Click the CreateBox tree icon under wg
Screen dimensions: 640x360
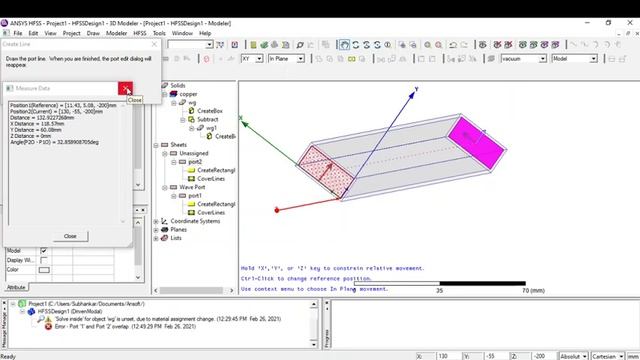[191, 111]
